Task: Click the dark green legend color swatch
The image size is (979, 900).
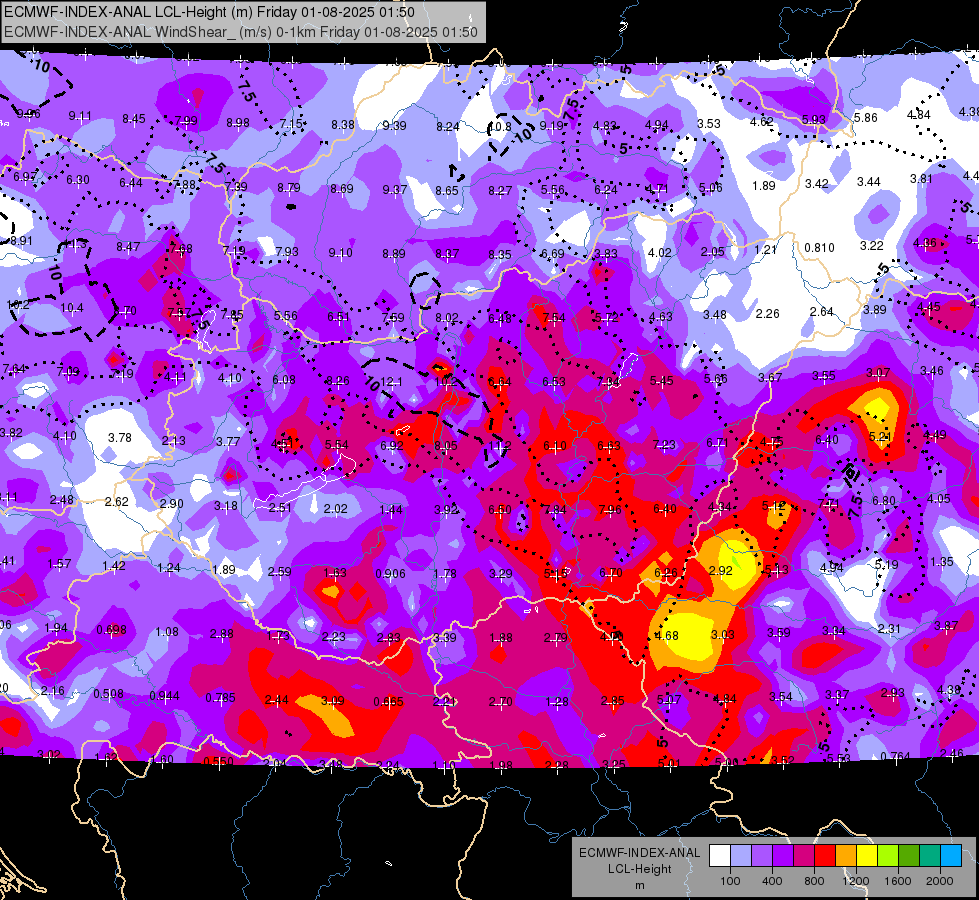Action: [909, 856]
